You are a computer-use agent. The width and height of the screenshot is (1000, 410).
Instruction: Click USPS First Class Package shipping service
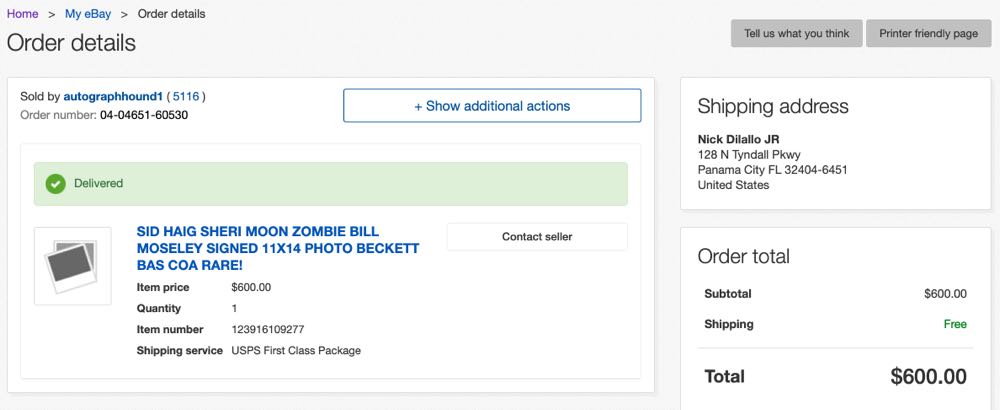(296, 350)
